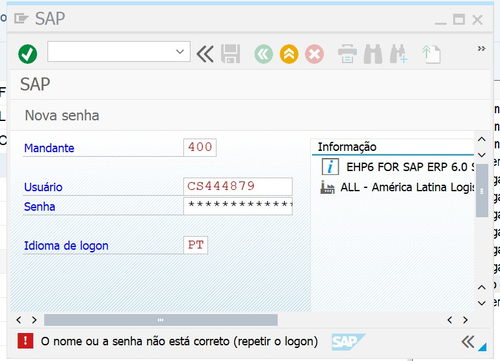Image resolution: width=500 pixels, height=361 pixels.
Task: Click the green Back button
Action: (x=264, y=54)
